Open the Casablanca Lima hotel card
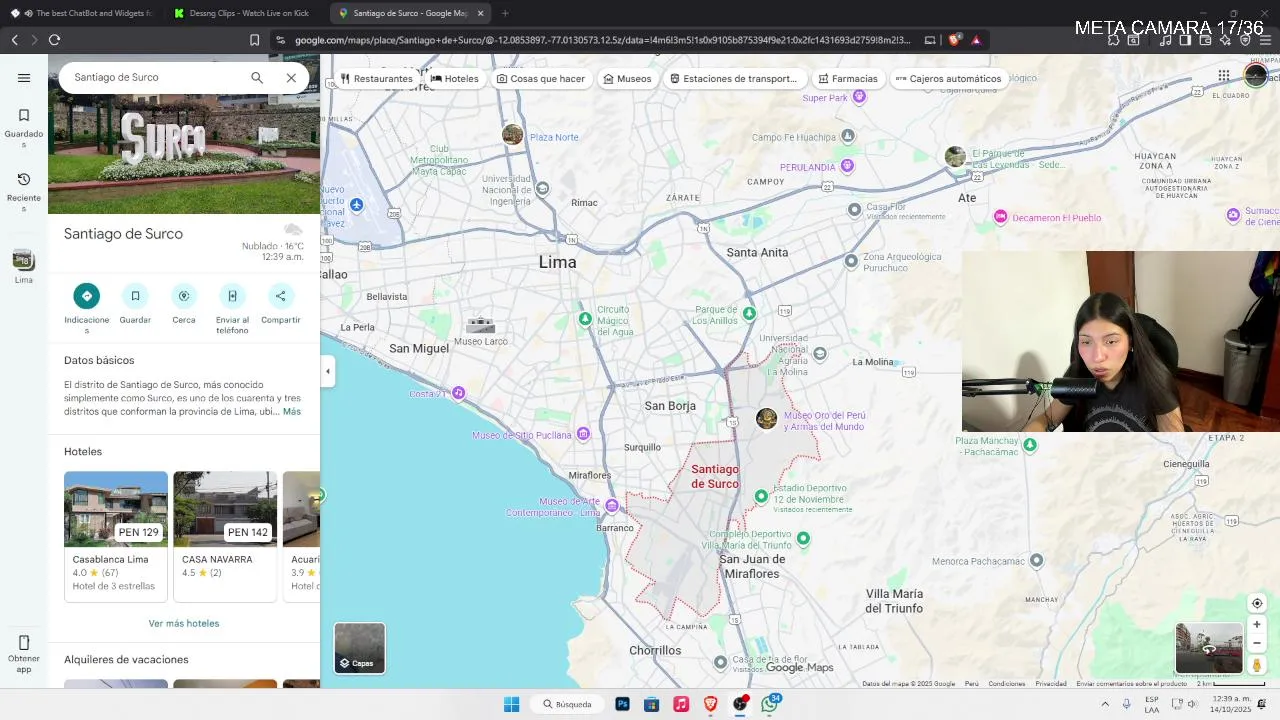The height and width of the screenshot is (720, 1280). (x=116, y=536)
